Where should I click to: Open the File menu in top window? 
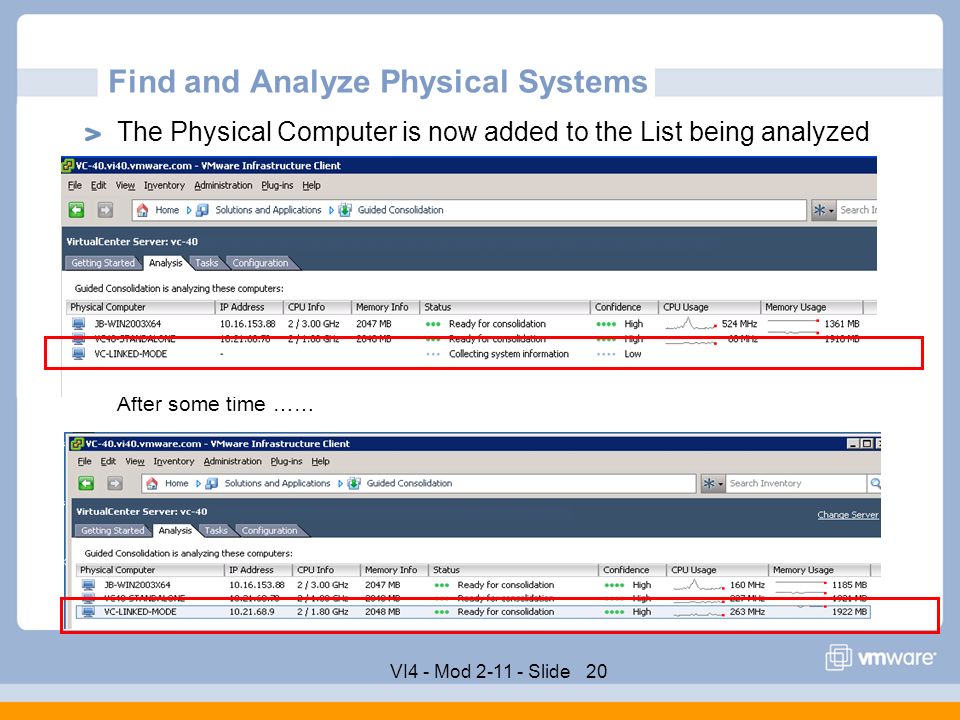75,185
